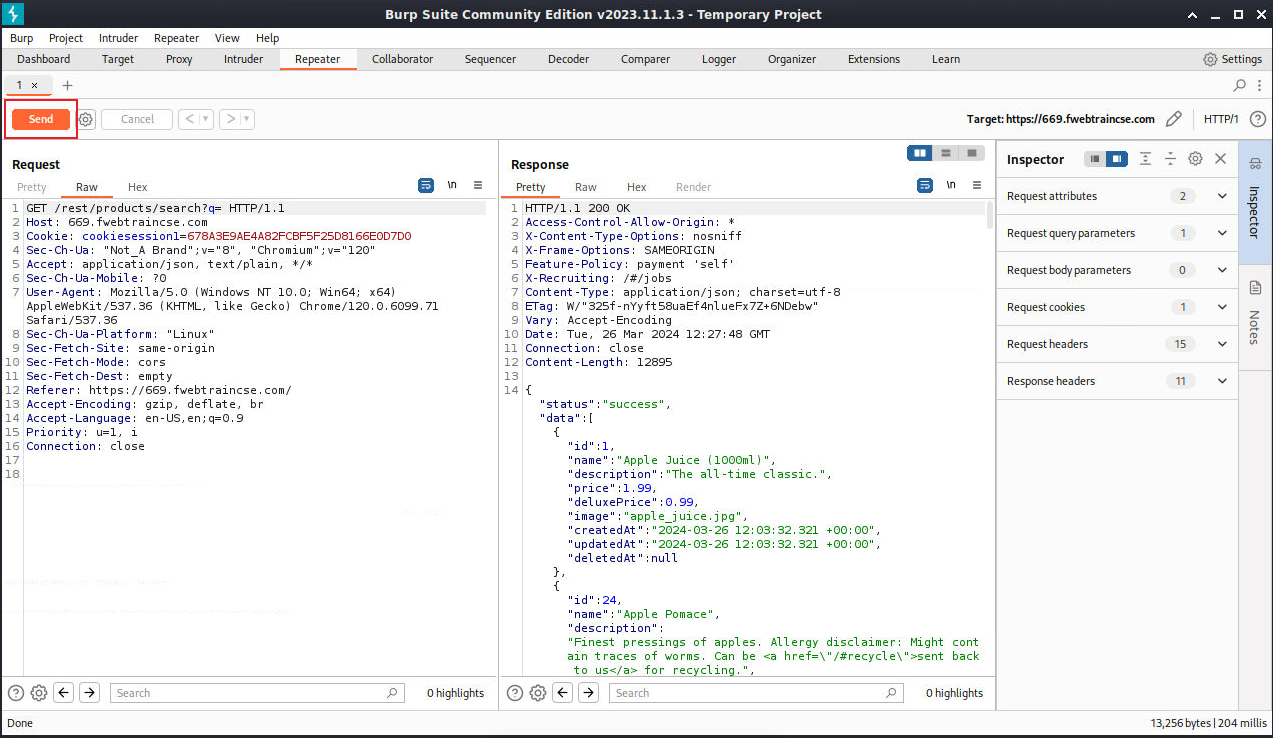Viewport: 1273px width, 738px height.
Task: Edit target with the pencil icon
Action: point(1174,119)
